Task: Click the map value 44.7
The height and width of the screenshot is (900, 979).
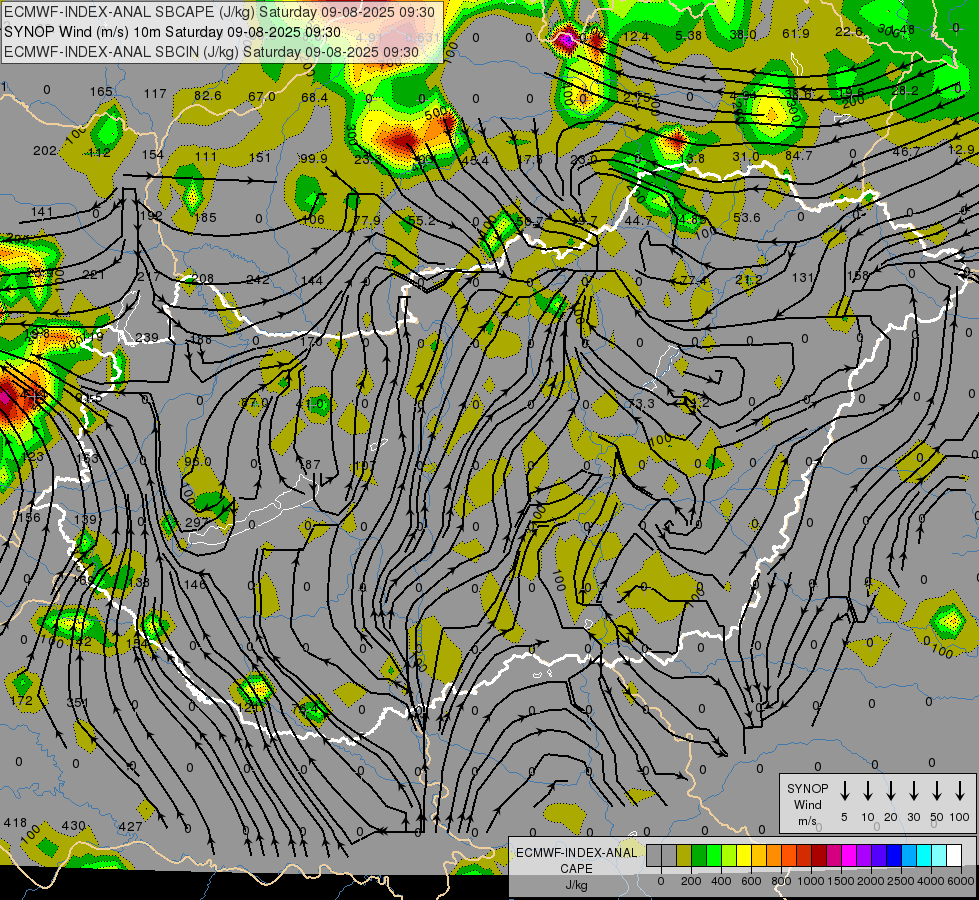Action: pyautogui.click(x=638, y=220)
